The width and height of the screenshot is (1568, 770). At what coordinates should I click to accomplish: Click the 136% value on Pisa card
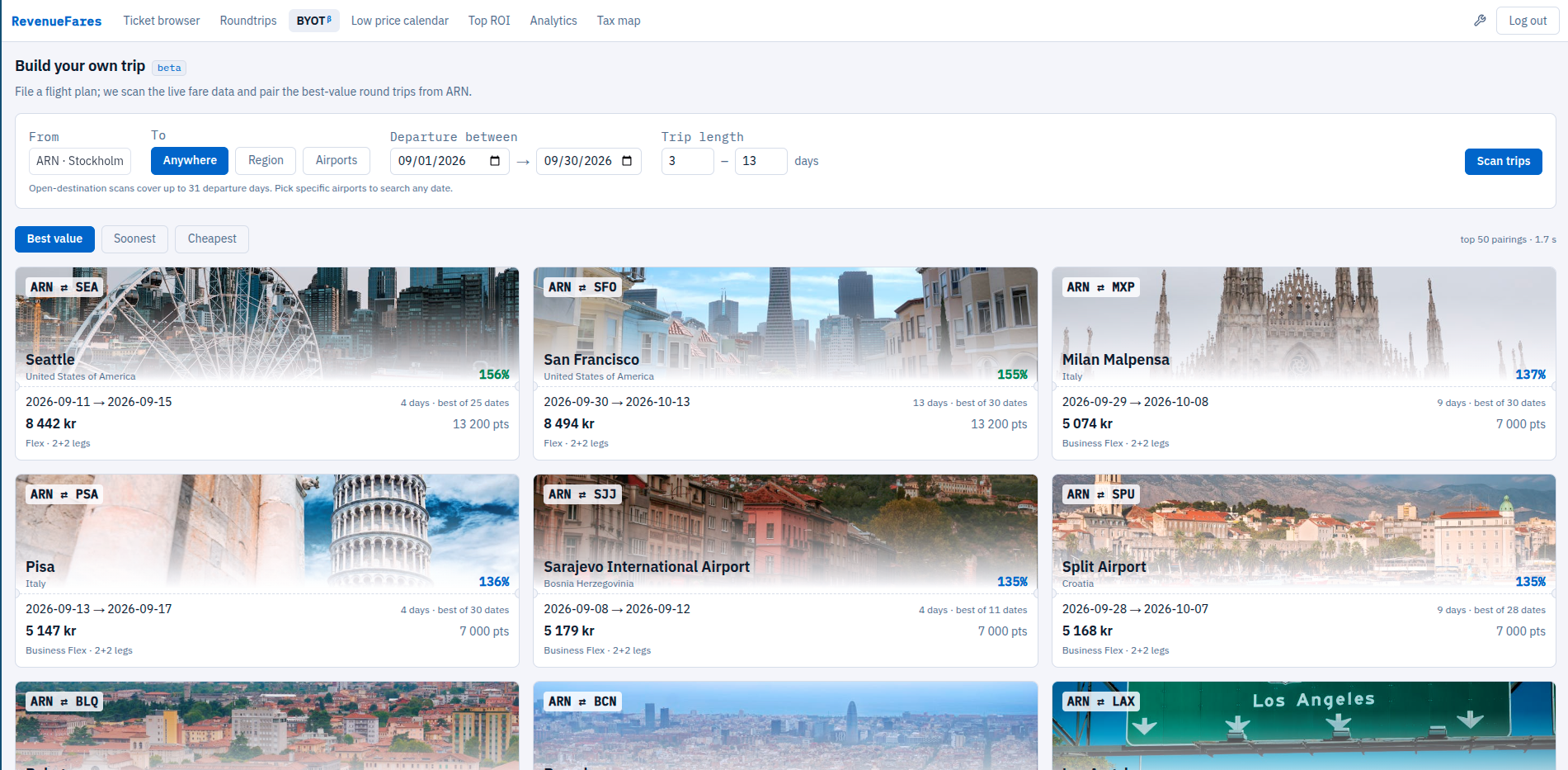click(x=494, y=582)
